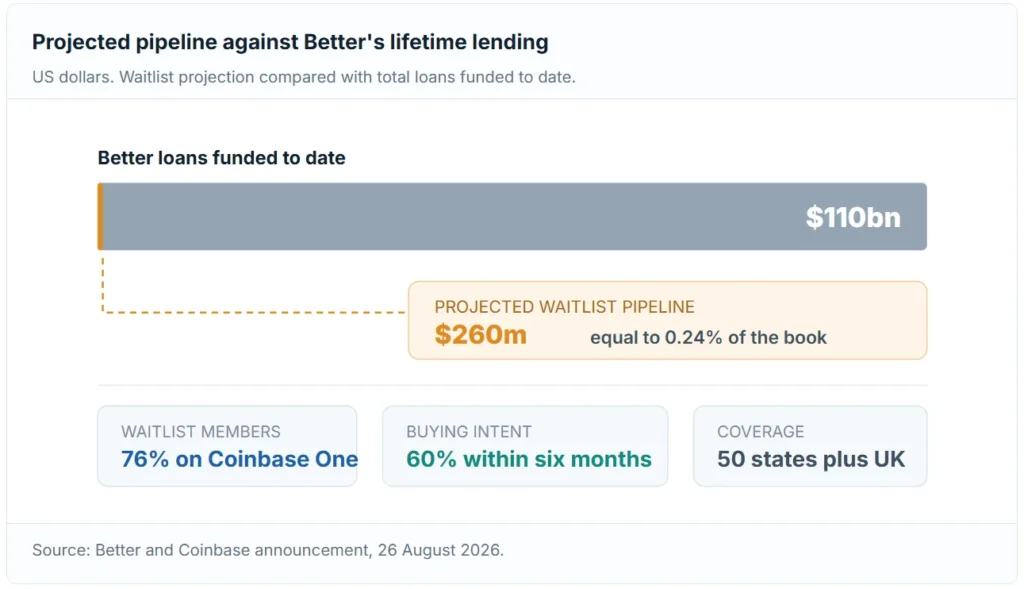Click the orange $260m figure
Screen dimensions: 1024x589
tap(481, 335)
